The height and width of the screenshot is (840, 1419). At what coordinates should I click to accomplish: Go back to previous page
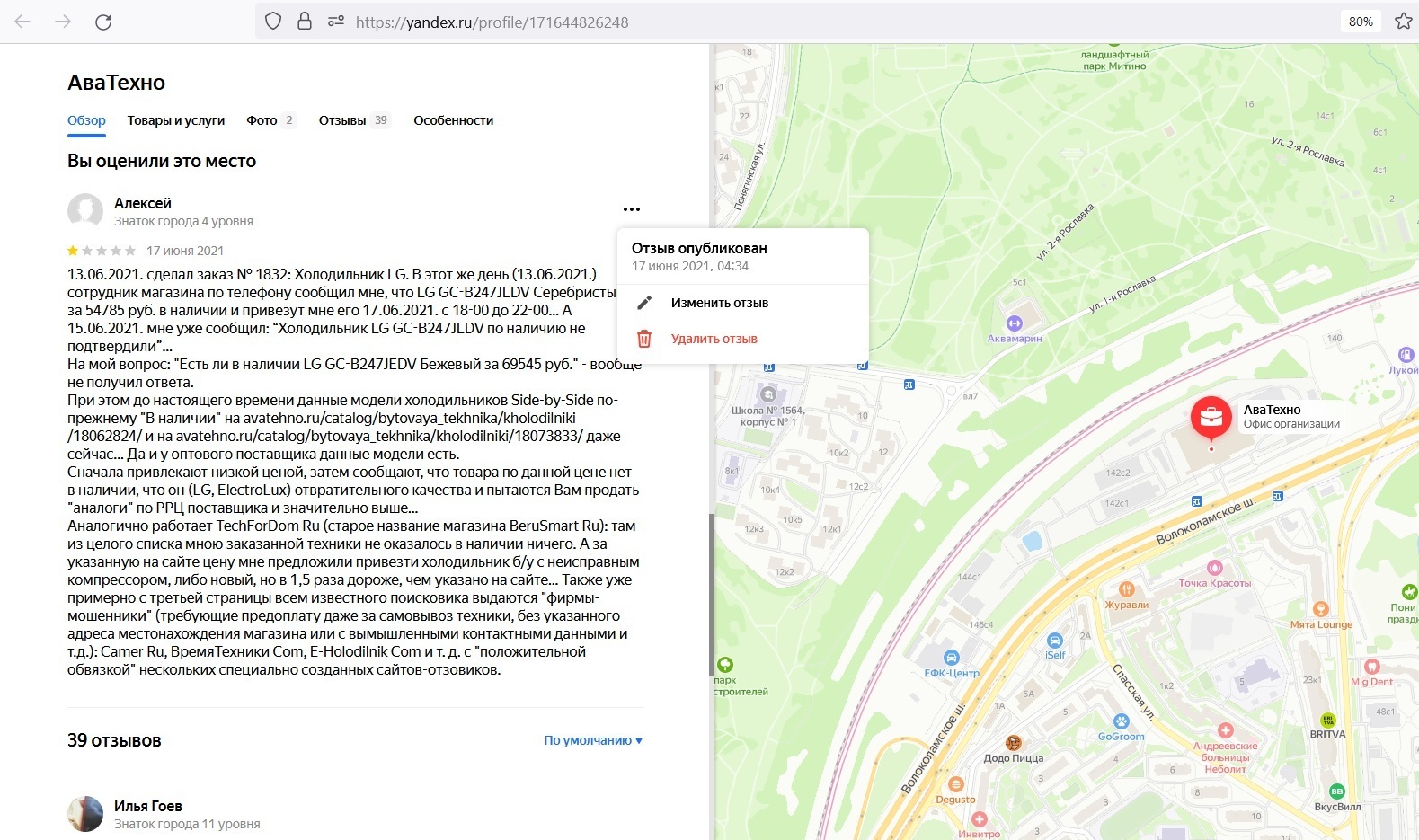pyautogui.click(x=22, y=22)
